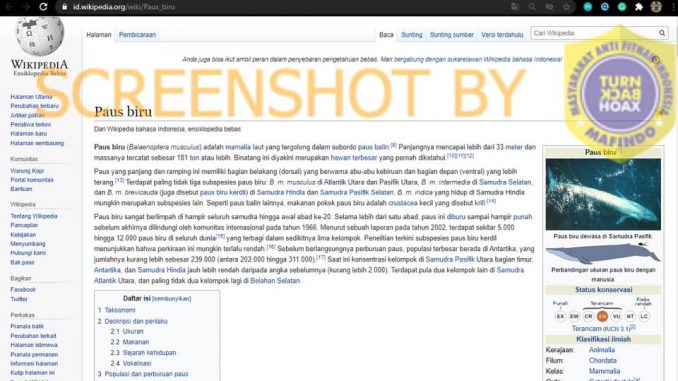Open Informasi halaman sidebar link
This screenshot has height=381, width=678.
[x=34, y=363]
